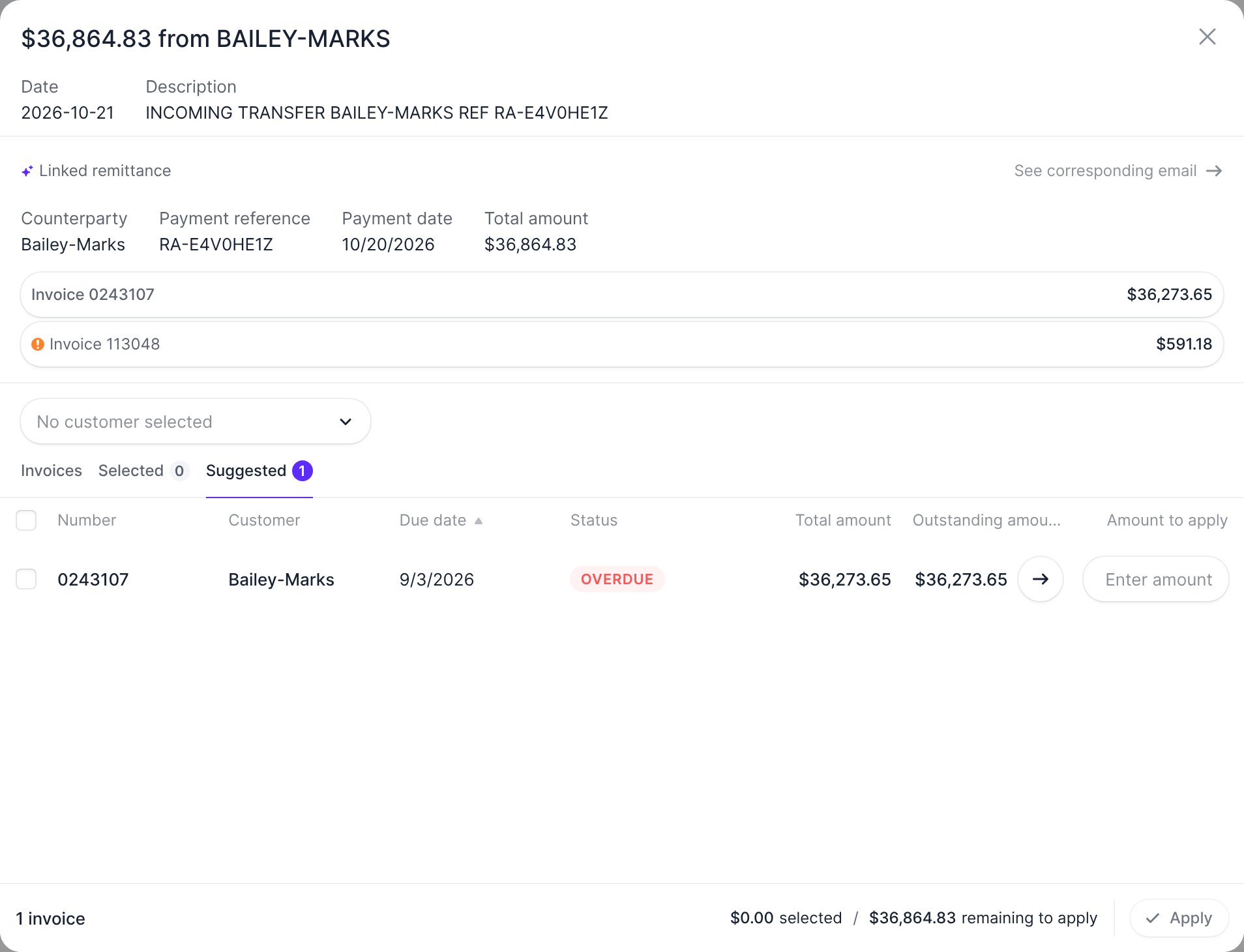
Task: Select the Invoice 0243107 remittance row
Action: [x=622, y=295]
